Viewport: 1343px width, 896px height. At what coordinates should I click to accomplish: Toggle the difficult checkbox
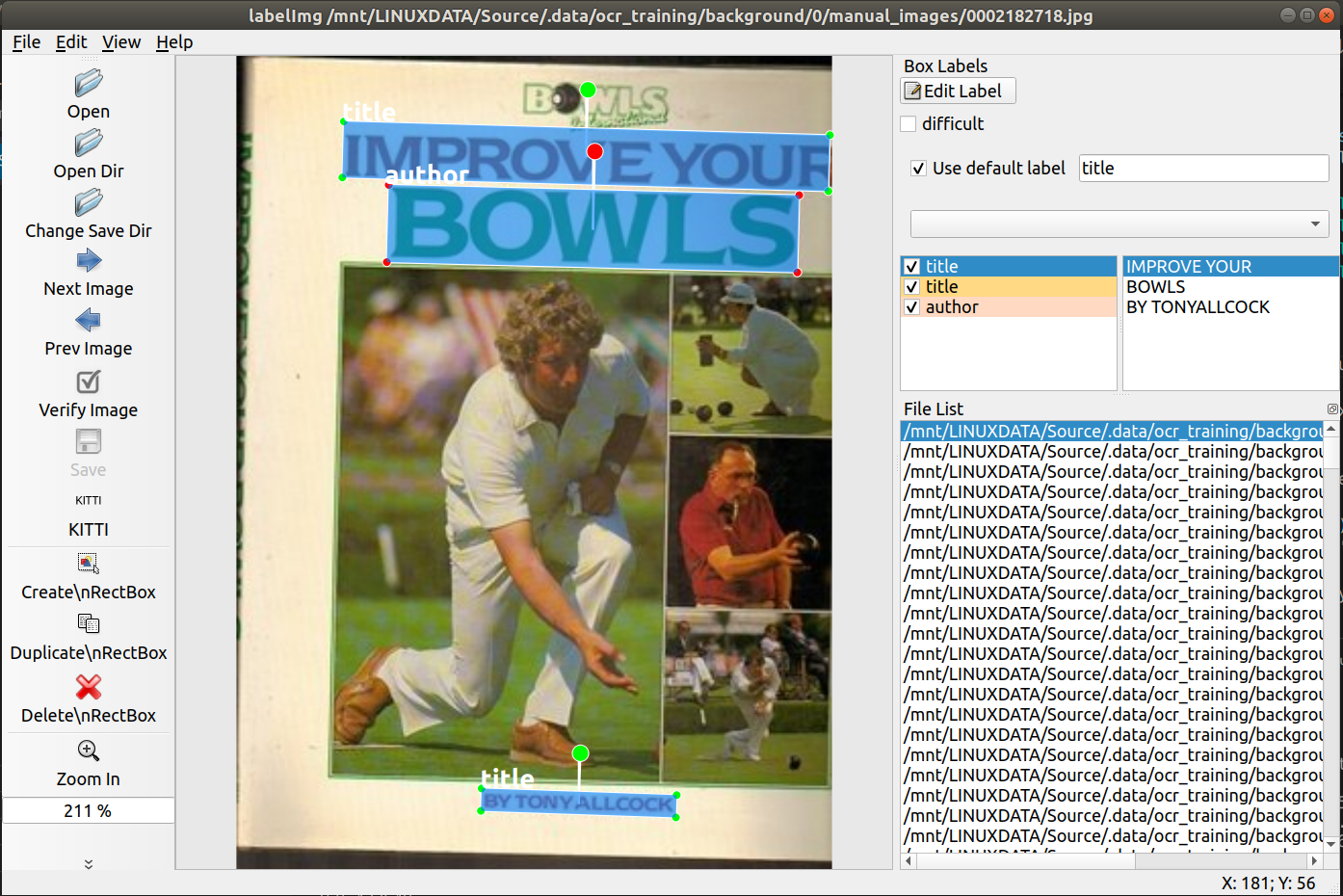(x=908, y=123)
